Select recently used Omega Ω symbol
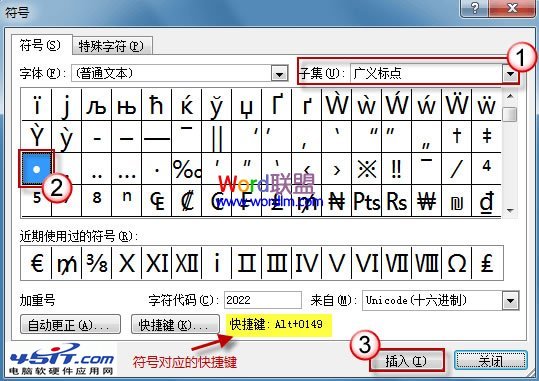 click(x=456, y=263)
